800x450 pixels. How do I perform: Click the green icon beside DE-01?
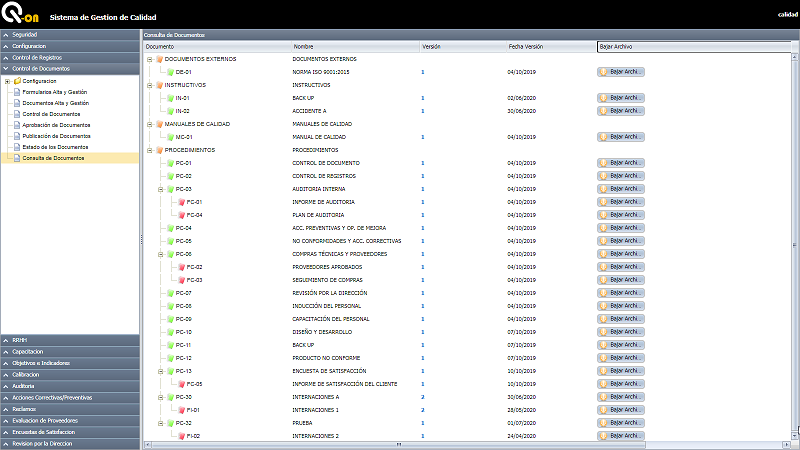click(x=170, y=72)
